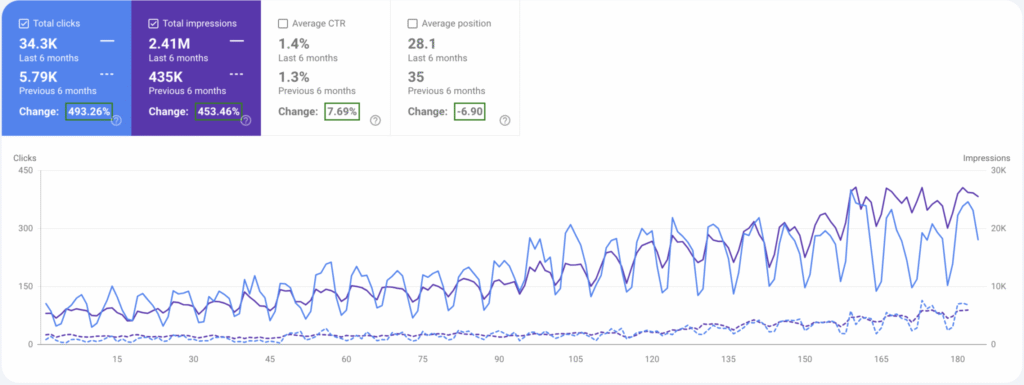Image resolution: width=1024 pixels, height=385 pixels.
Task: Enable the Average CTR checkbox
Action: 283,23
